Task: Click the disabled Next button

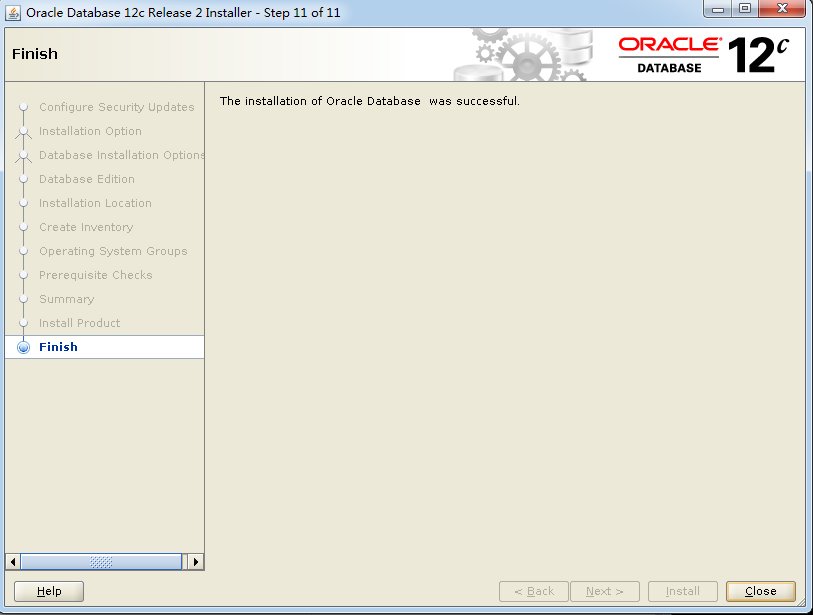Action: pyautogui.click(x=605, y=591)
